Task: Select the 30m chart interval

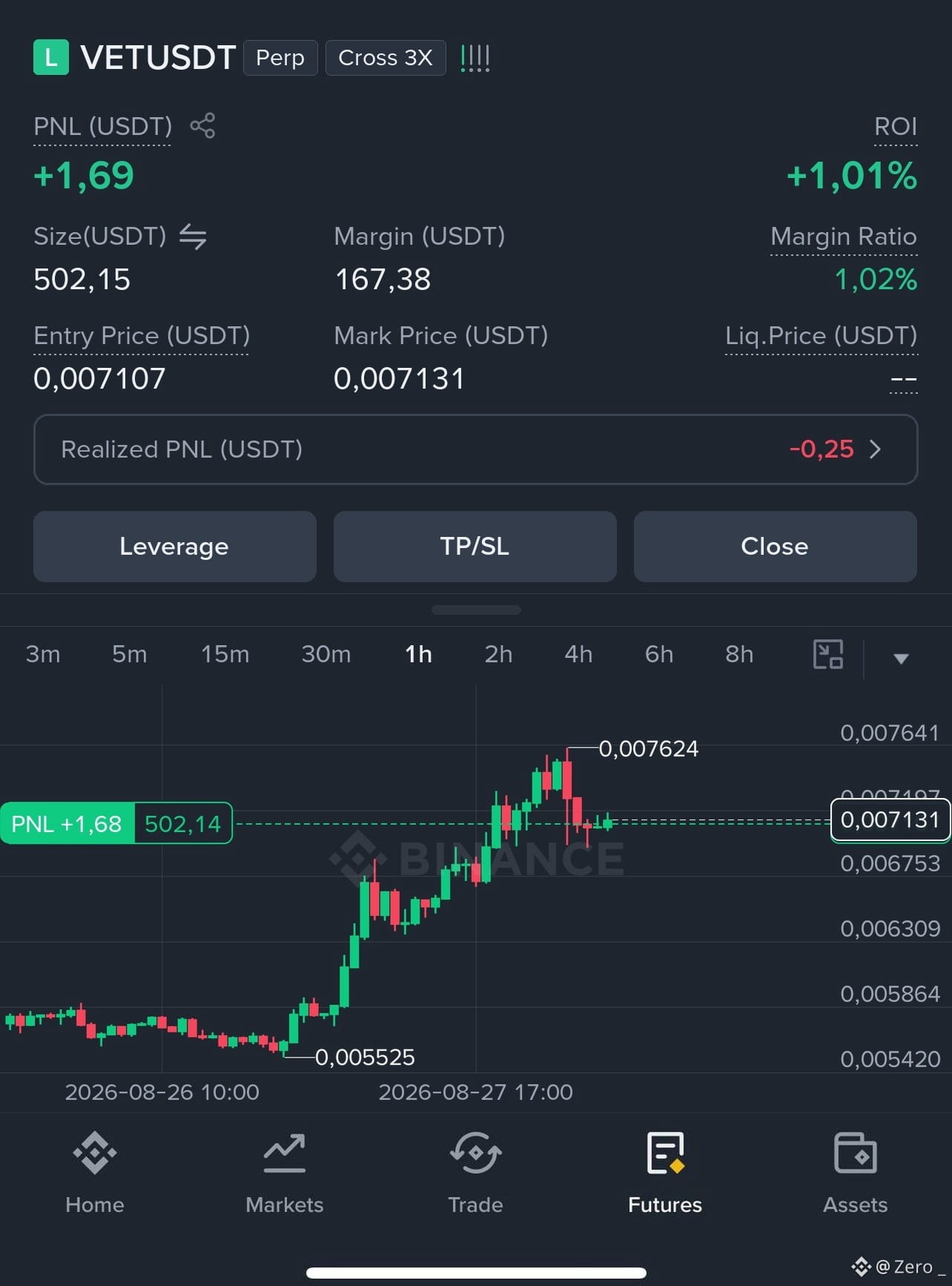Action: (x=326, y=654)
